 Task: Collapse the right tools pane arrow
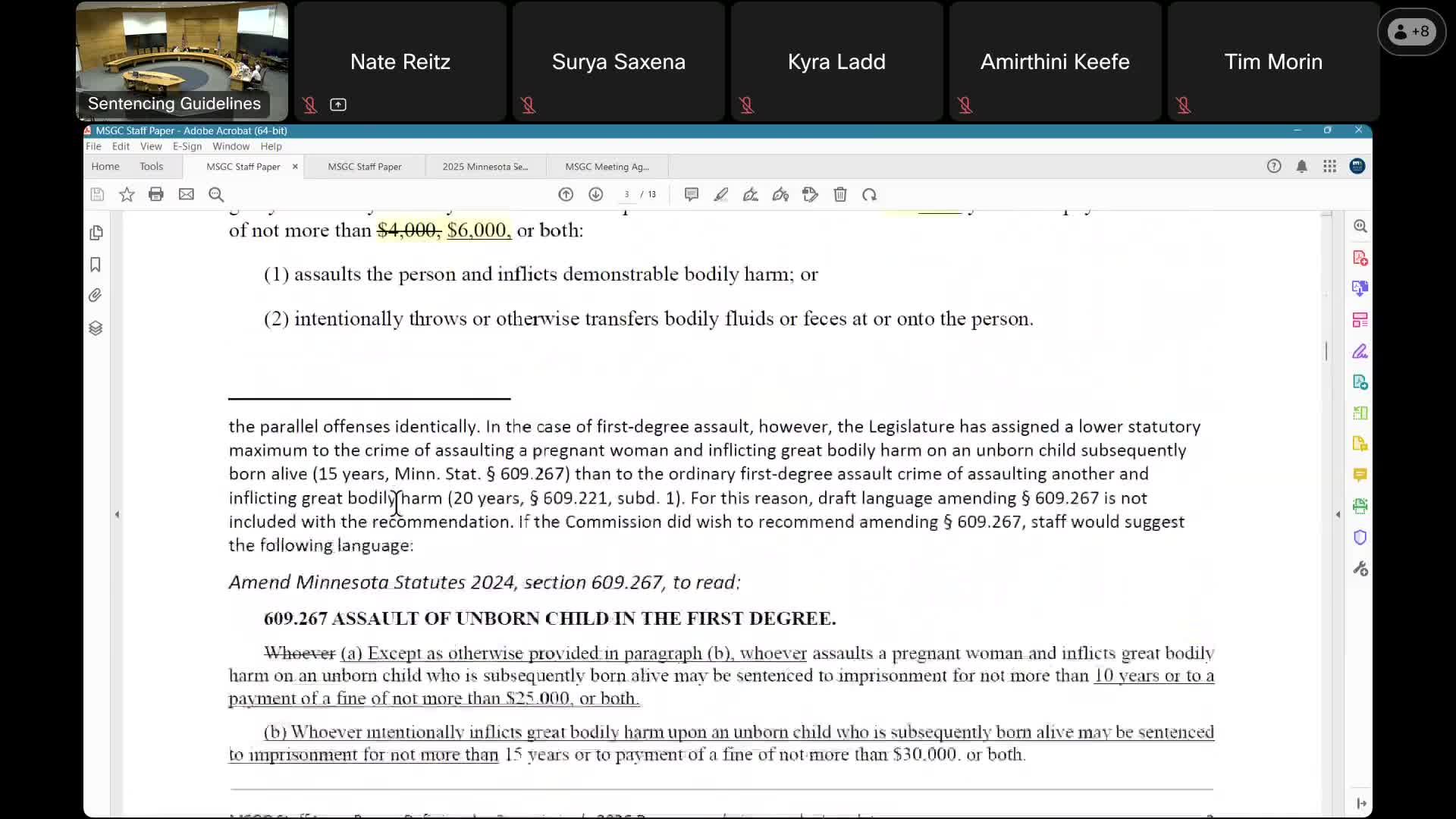(1338, 514)
